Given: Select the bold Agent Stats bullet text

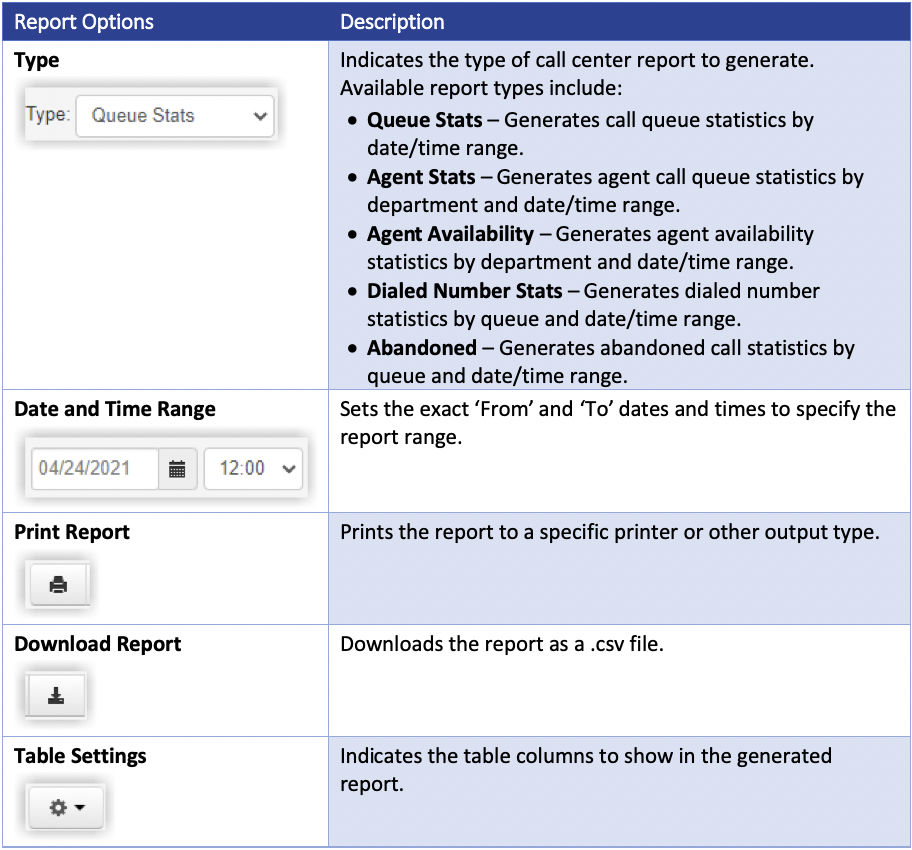Looking at the screenshot, I should coord(421,177).
